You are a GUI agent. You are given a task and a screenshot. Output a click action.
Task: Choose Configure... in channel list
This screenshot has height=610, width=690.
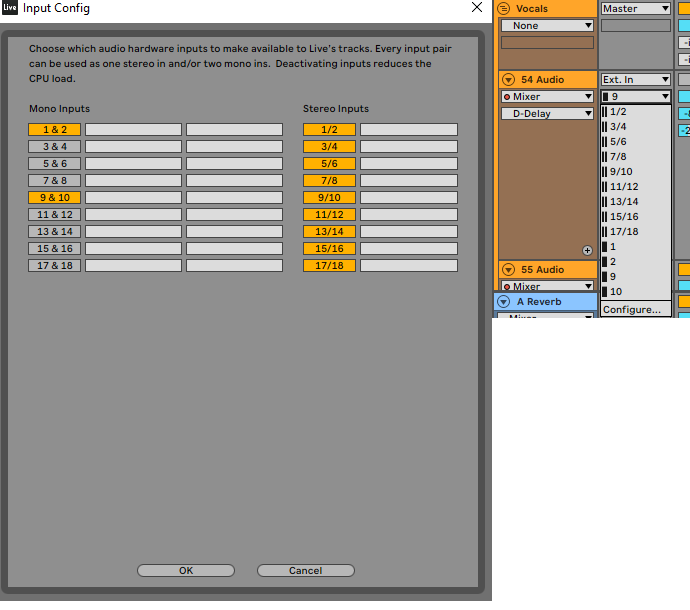point(636,309)
